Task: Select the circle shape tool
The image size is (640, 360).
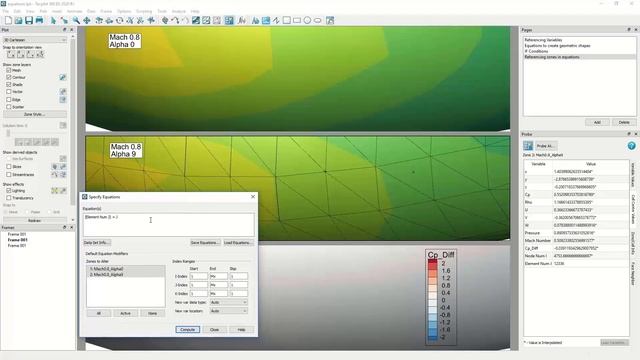Action: click(x=307, y=20)
